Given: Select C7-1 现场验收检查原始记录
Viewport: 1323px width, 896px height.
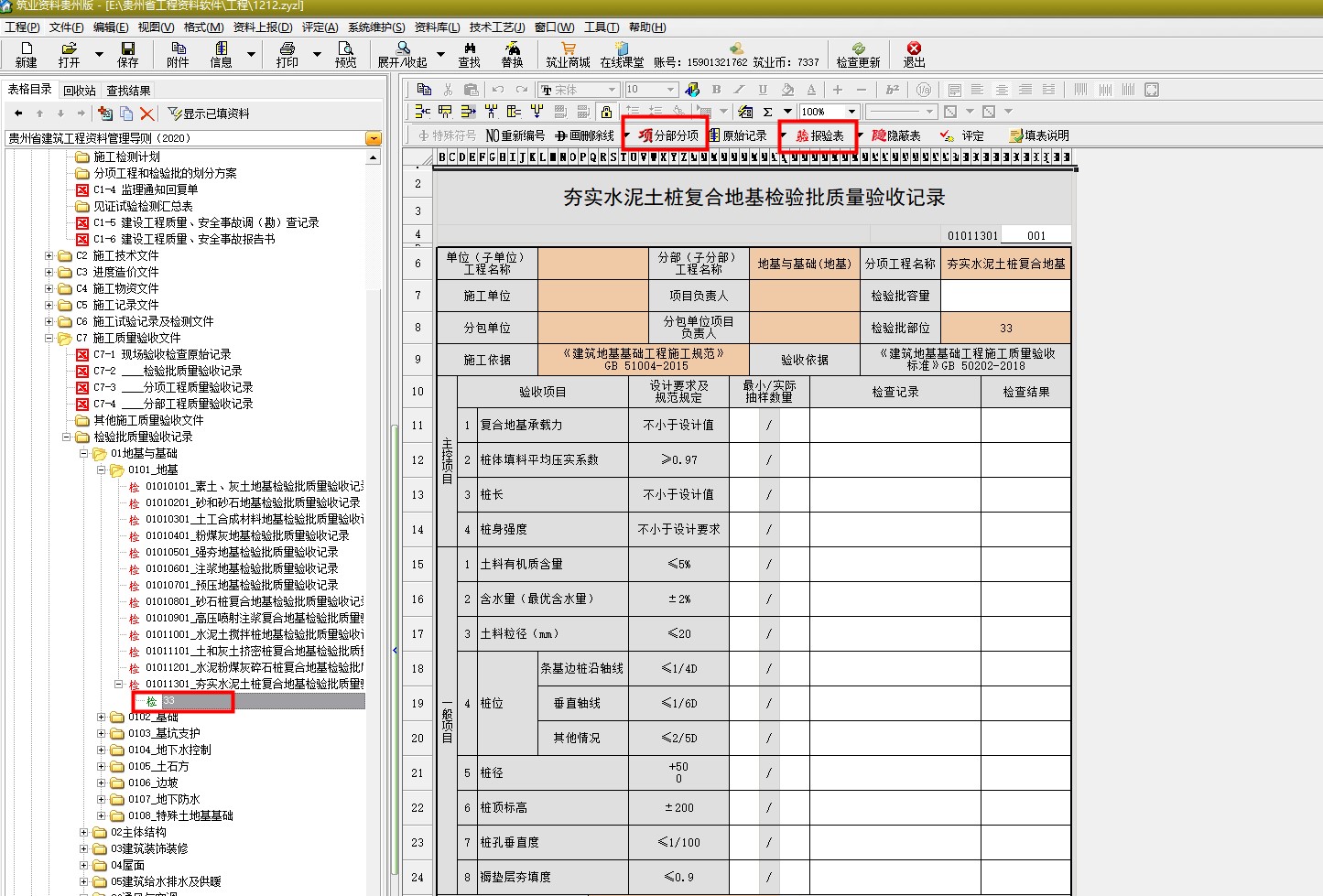Looking at the screenshot, I should [x=162, y=355].
